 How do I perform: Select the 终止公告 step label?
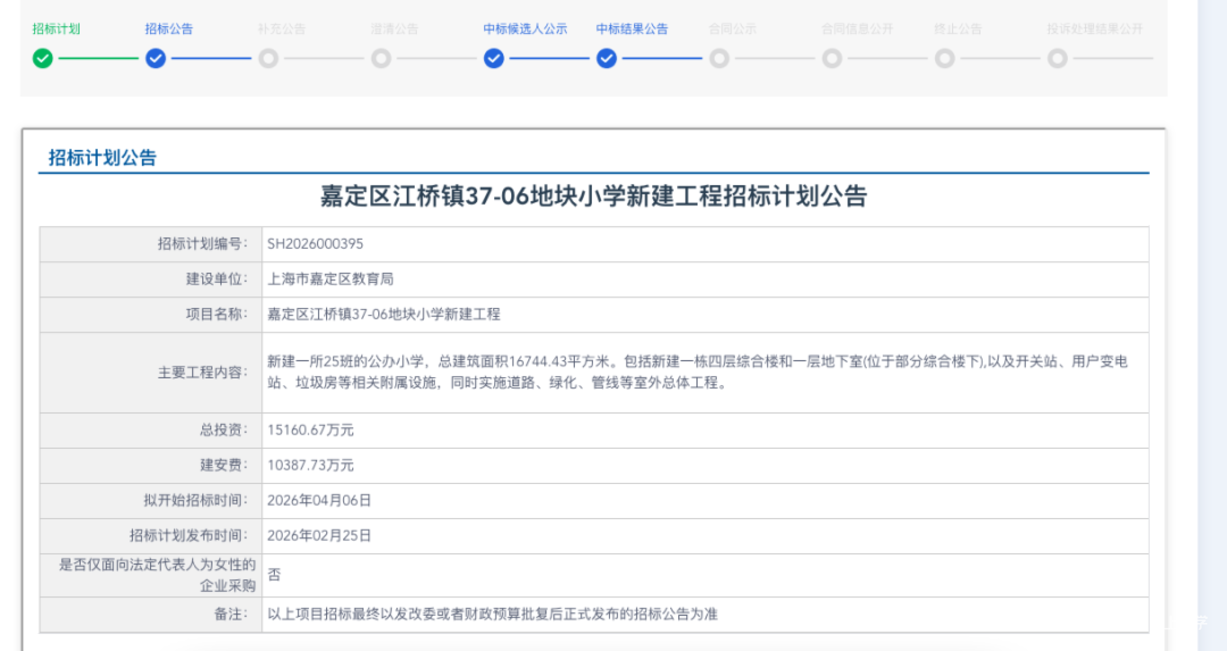[958, 29]
